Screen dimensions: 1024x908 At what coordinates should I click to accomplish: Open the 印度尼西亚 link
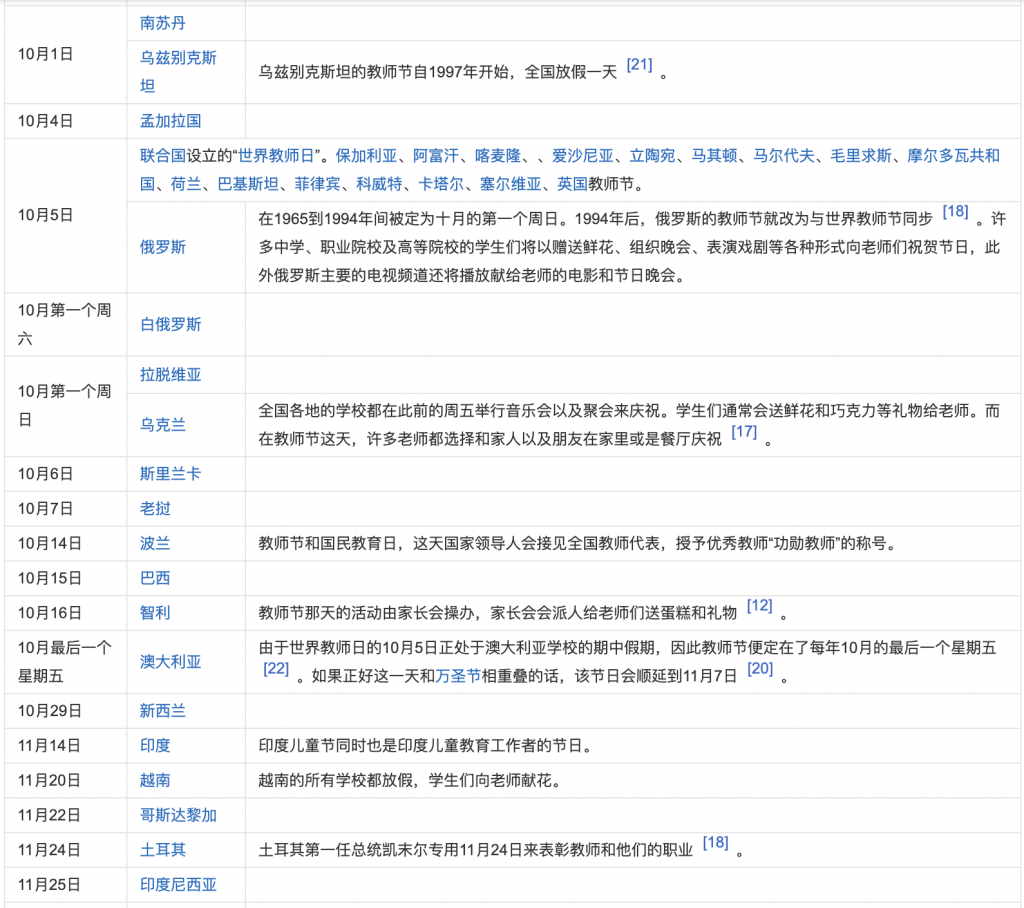click(178, 885)
